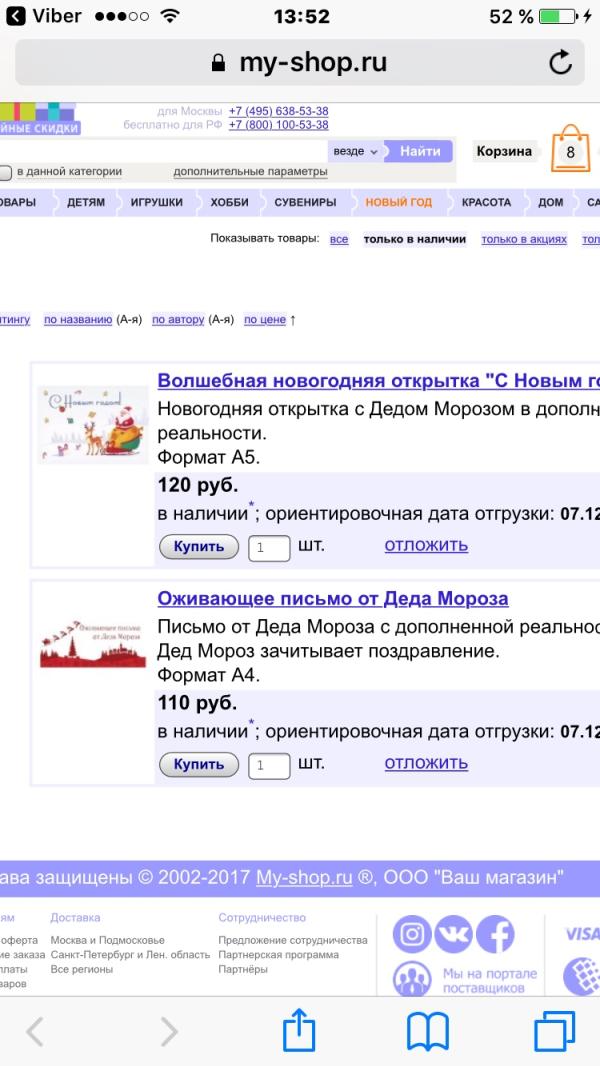The height and width of the screenshot is (1066, 600).
Task: Open the 'везде' search scope dropdown
Action: pos(355,152)
